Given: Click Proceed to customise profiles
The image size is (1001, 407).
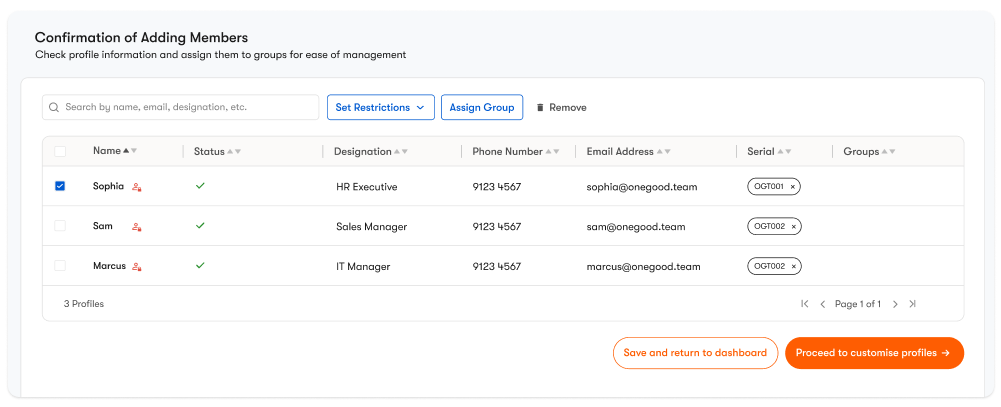Looking at the screenshot, I should pyautogui.click(x=873, y=353).
